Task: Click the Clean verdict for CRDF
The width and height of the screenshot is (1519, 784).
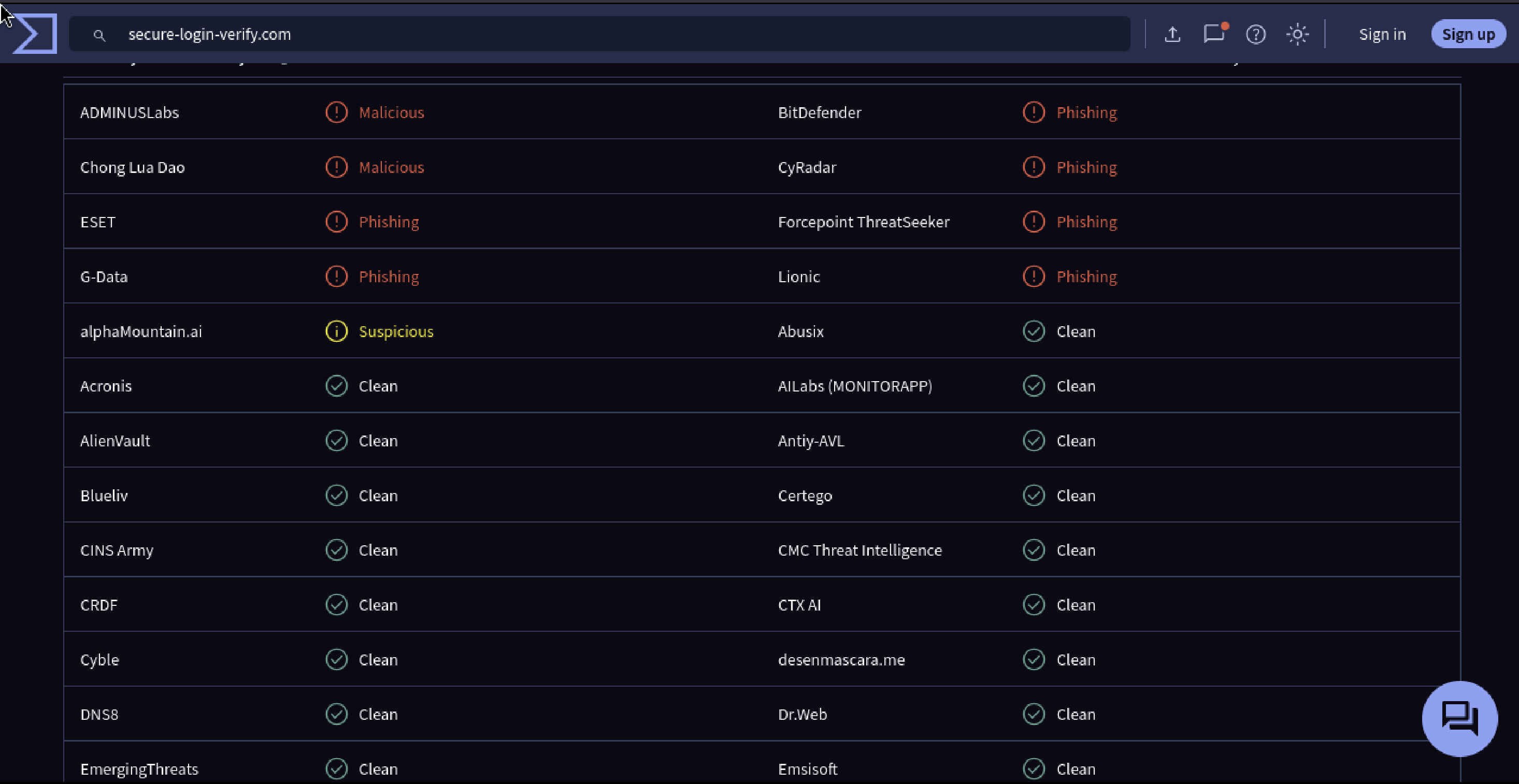Action: (x=379, y=605)
